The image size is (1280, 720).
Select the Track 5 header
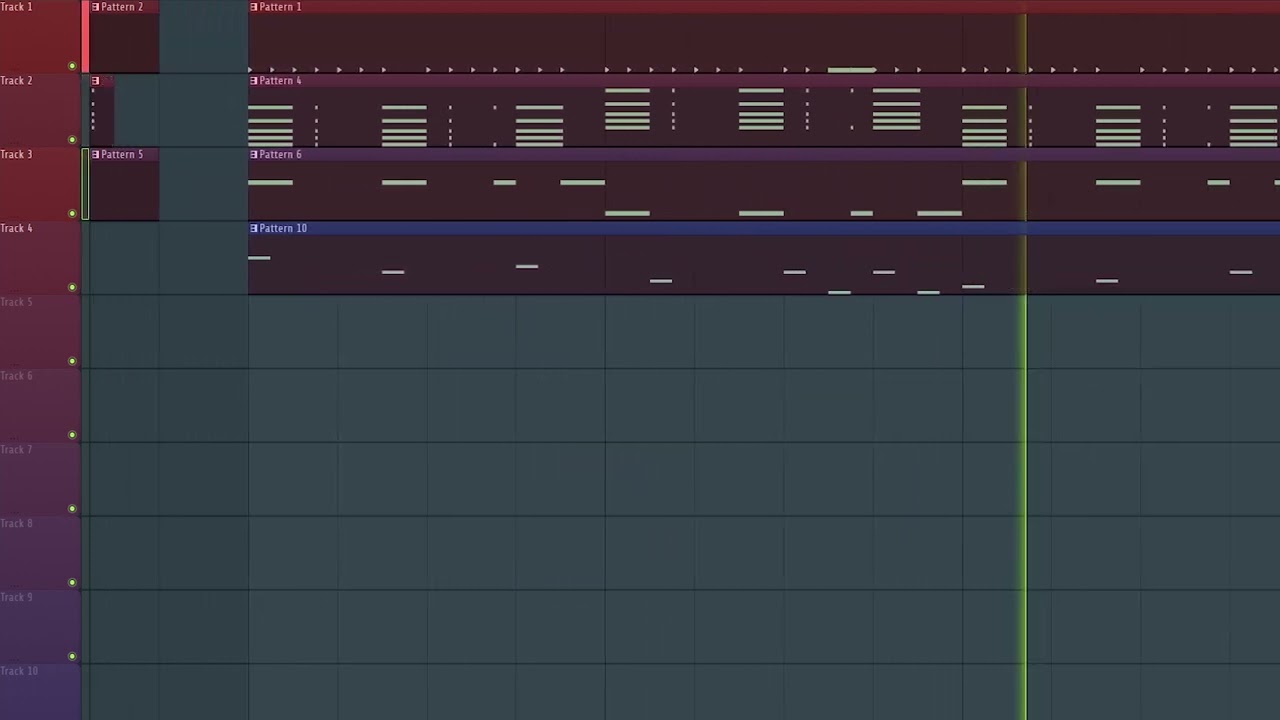click(x=40, y=332)
